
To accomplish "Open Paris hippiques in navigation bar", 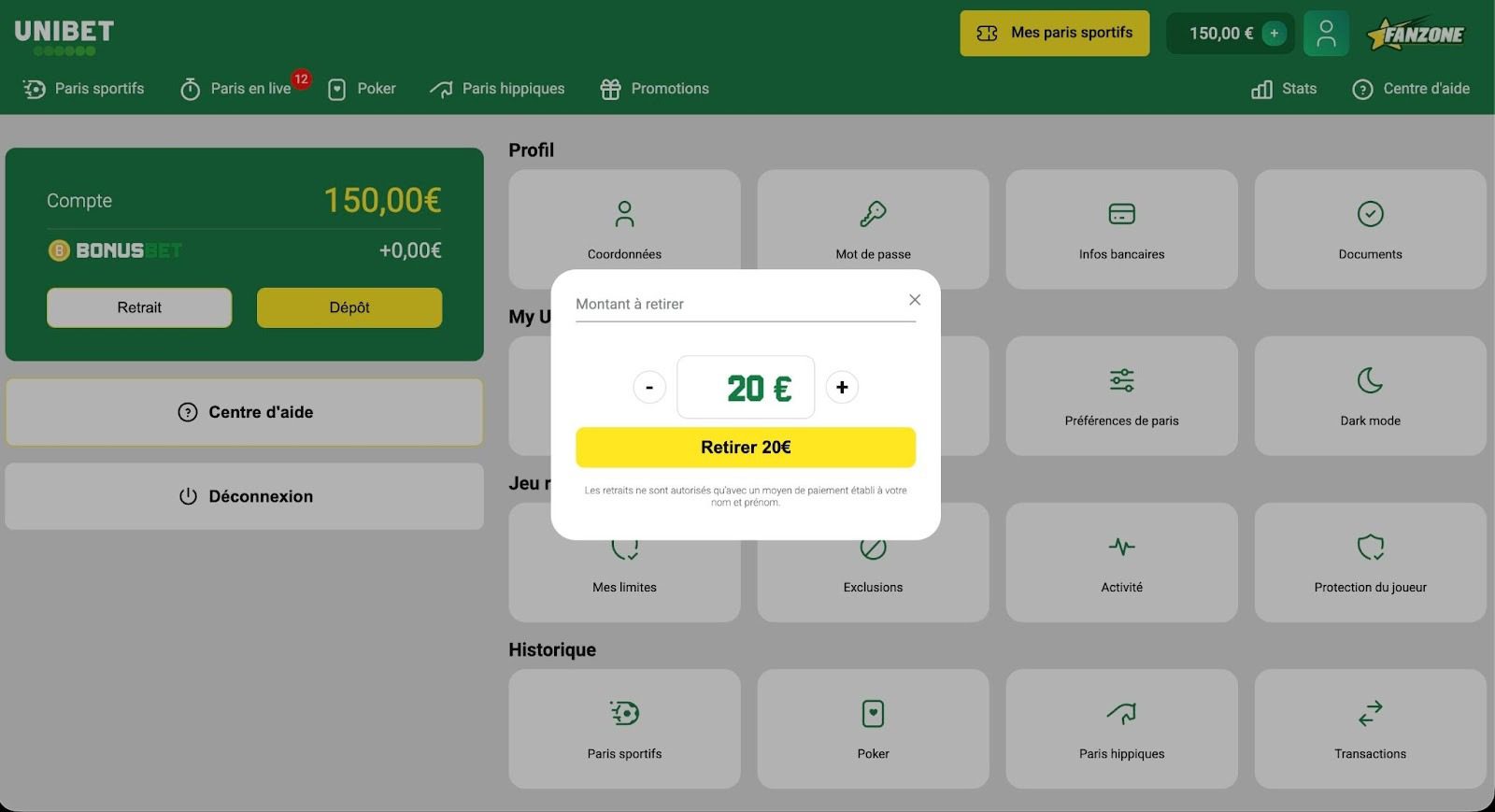I will tap(497, 89).
